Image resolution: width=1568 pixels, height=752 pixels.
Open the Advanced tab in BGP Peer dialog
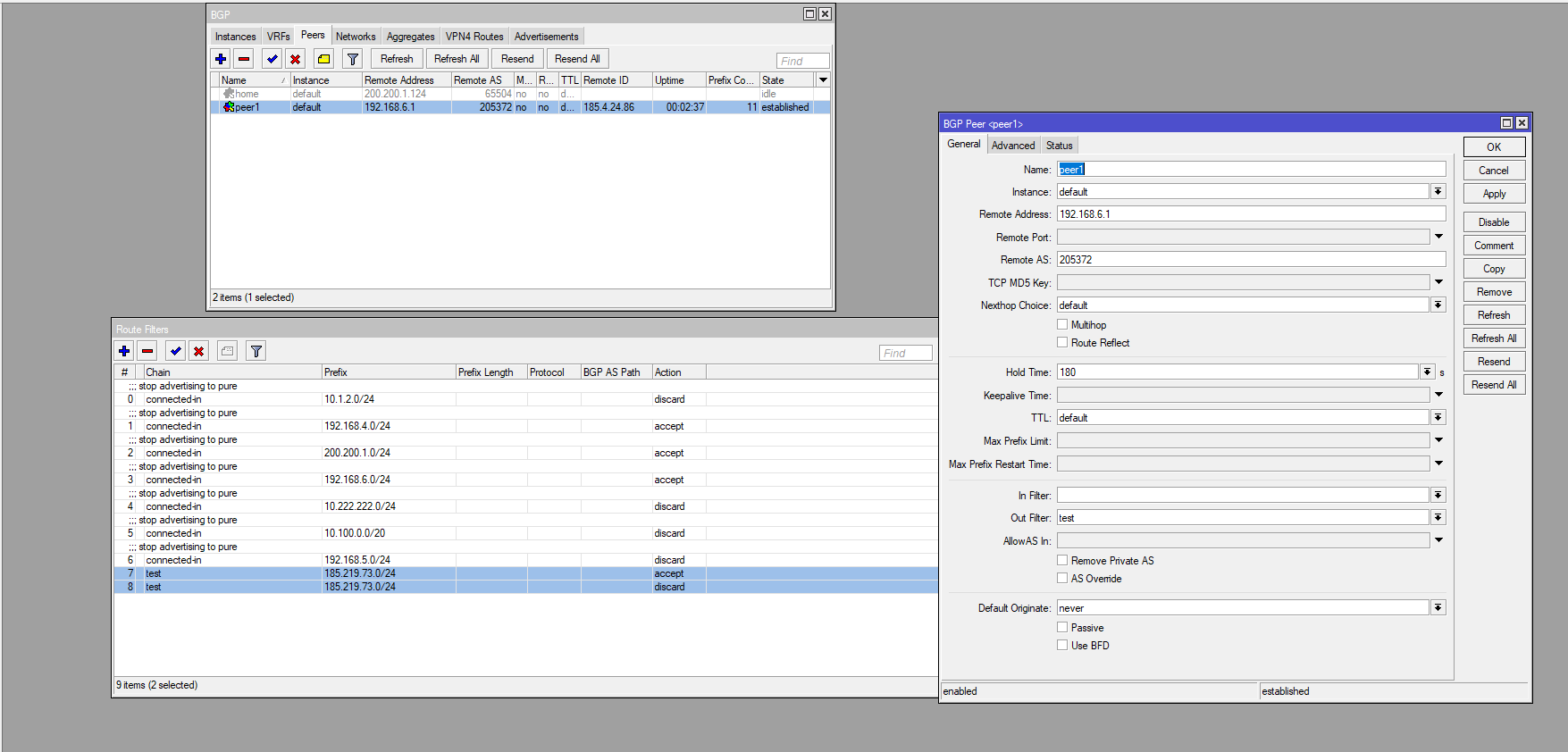coord(1013,146)
